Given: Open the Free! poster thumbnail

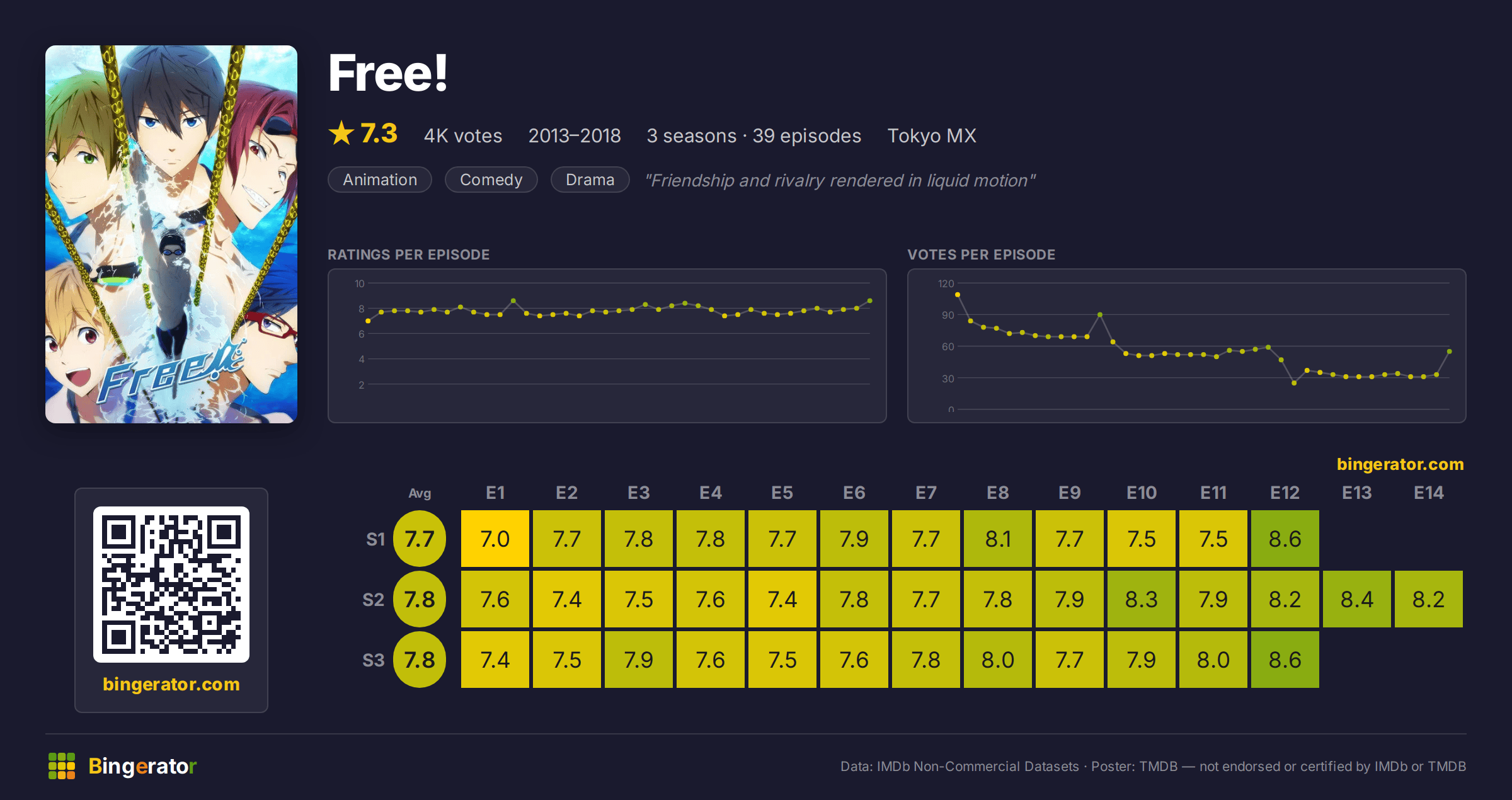Looking at the screenshot, I should tap(171, 234).
